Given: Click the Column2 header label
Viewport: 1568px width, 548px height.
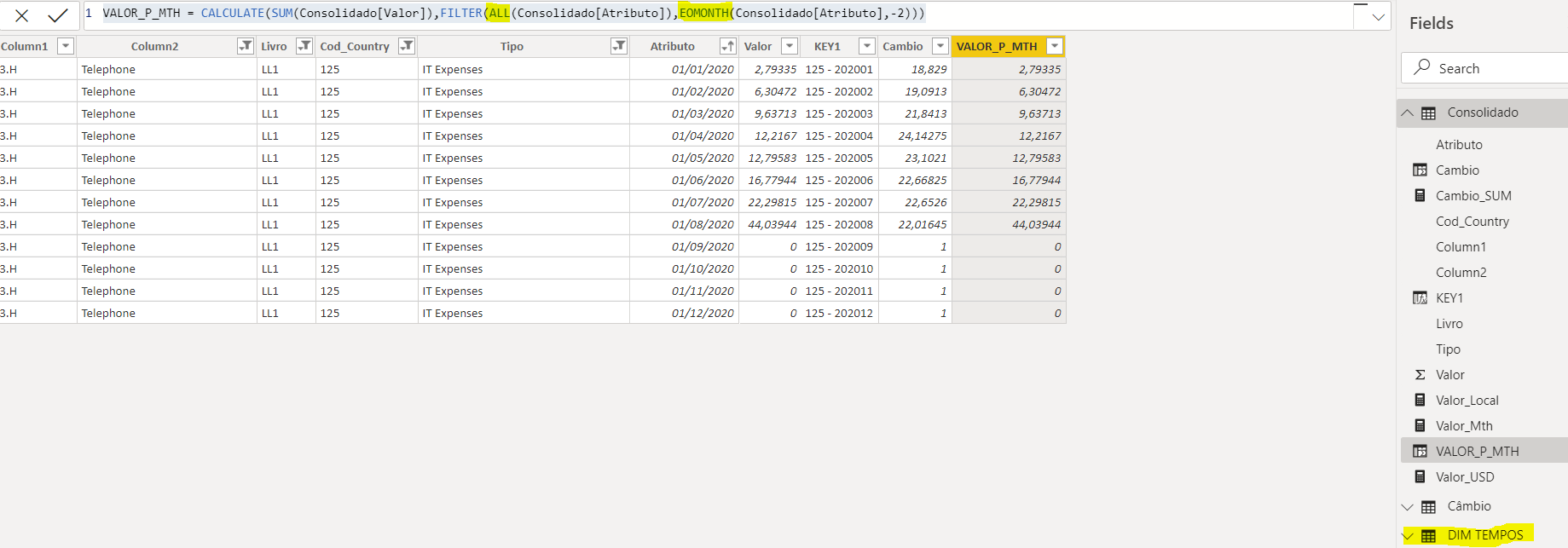Looking at the screenshot, I should [x=154, y=46].
